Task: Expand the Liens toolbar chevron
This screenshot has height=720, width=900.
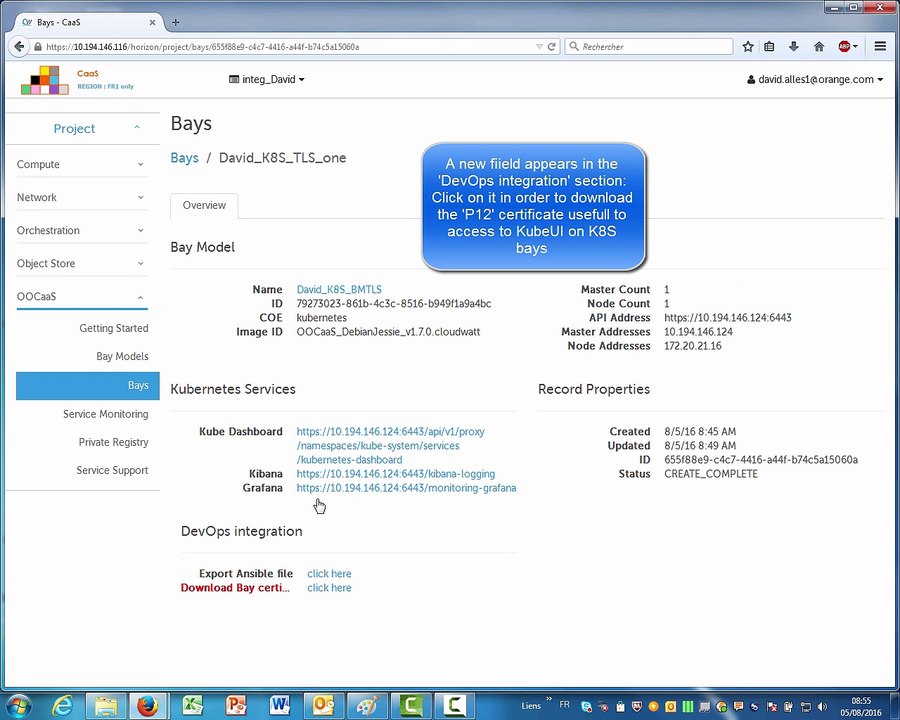Action: tap(549, 699)
